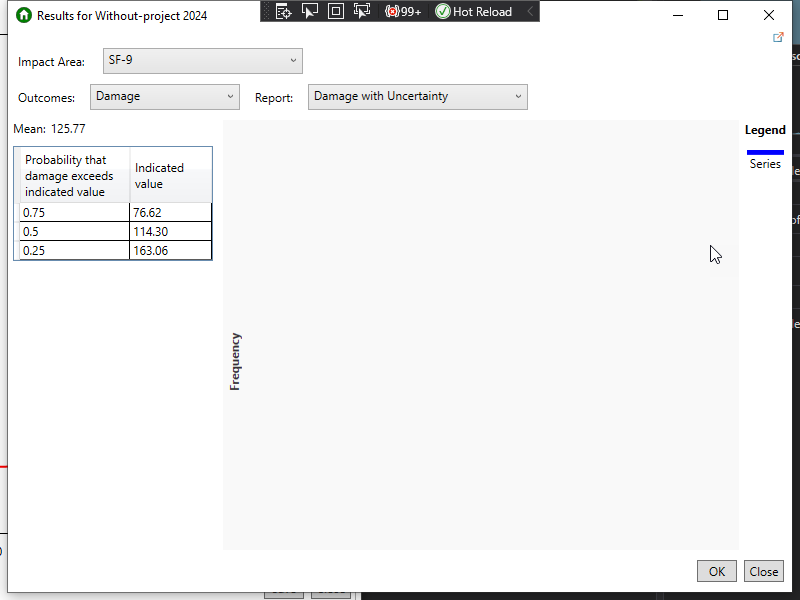
Task: Click the pop-out window icon below title bar
Action: pos(778,37)
